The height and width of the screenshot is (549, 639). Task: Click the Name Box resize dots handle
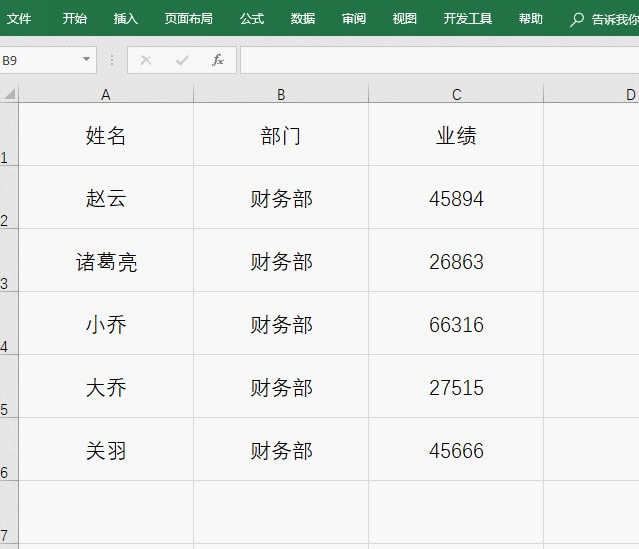(112, 60)
